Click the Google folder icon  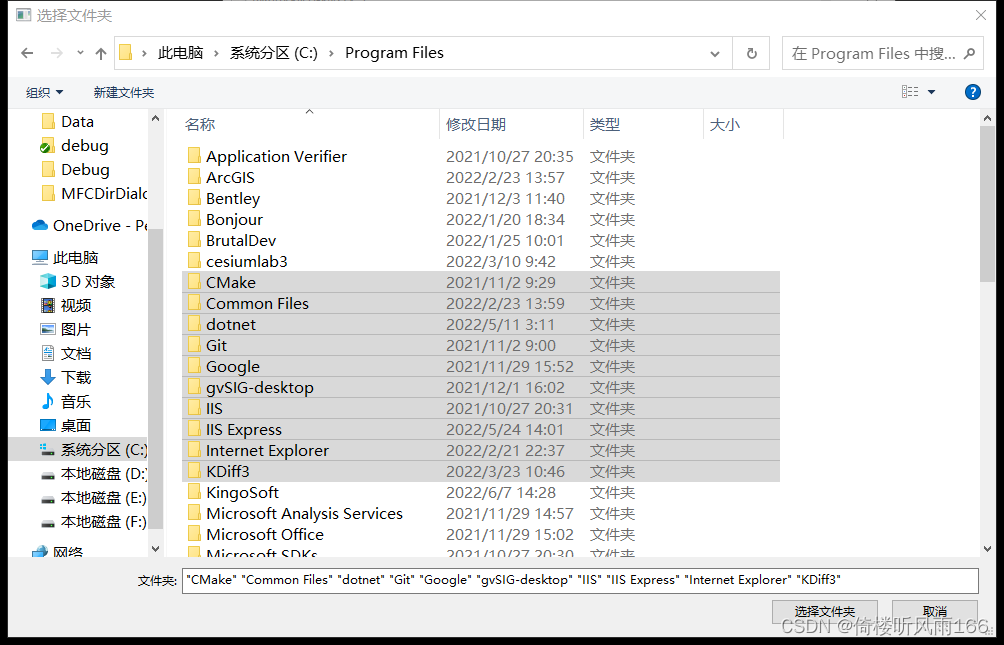(x=194, y=367)
